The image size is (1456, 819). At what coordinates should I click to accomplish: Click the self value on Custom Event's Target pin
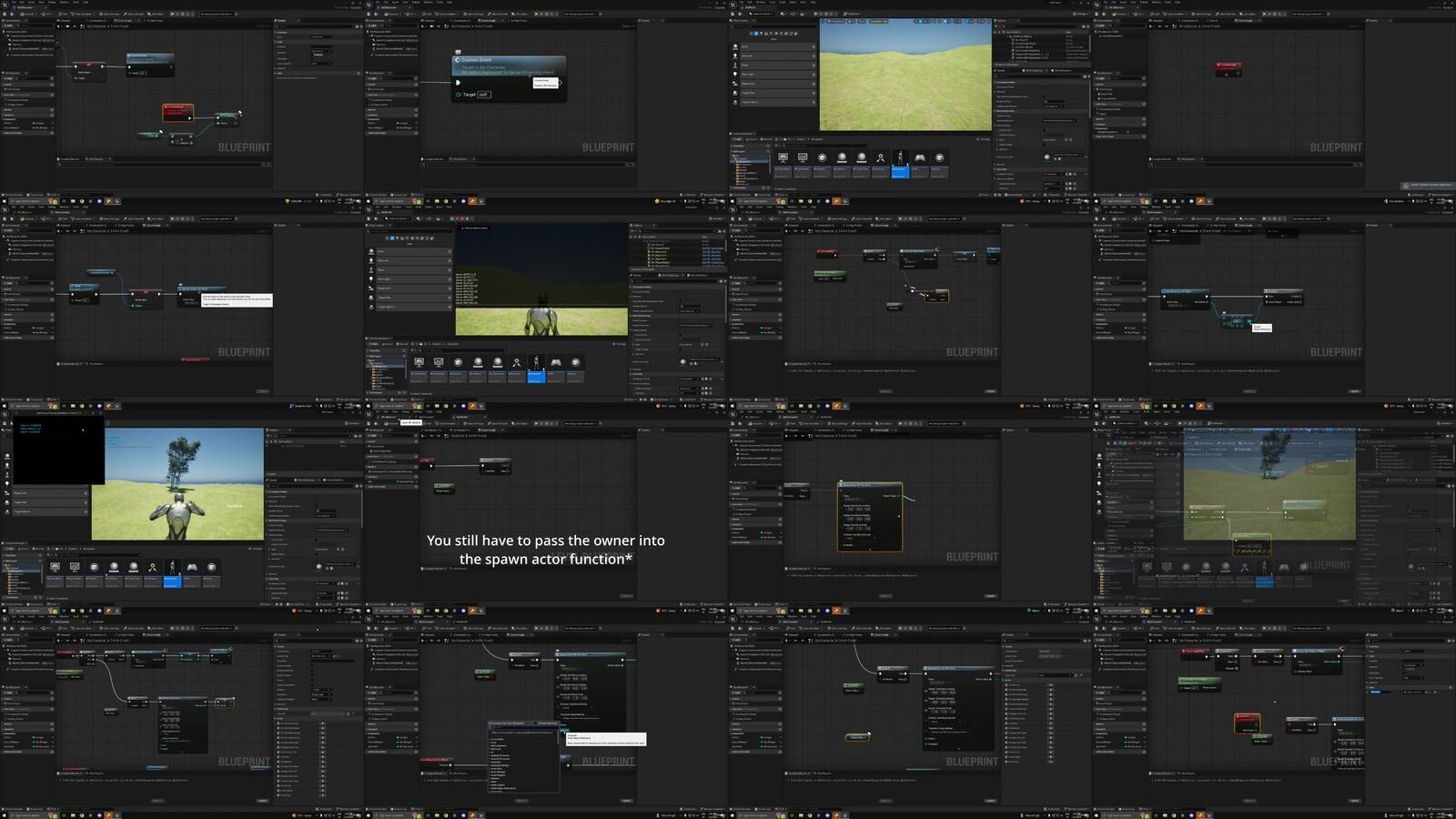pyautogui.click(x=483, y=95)
